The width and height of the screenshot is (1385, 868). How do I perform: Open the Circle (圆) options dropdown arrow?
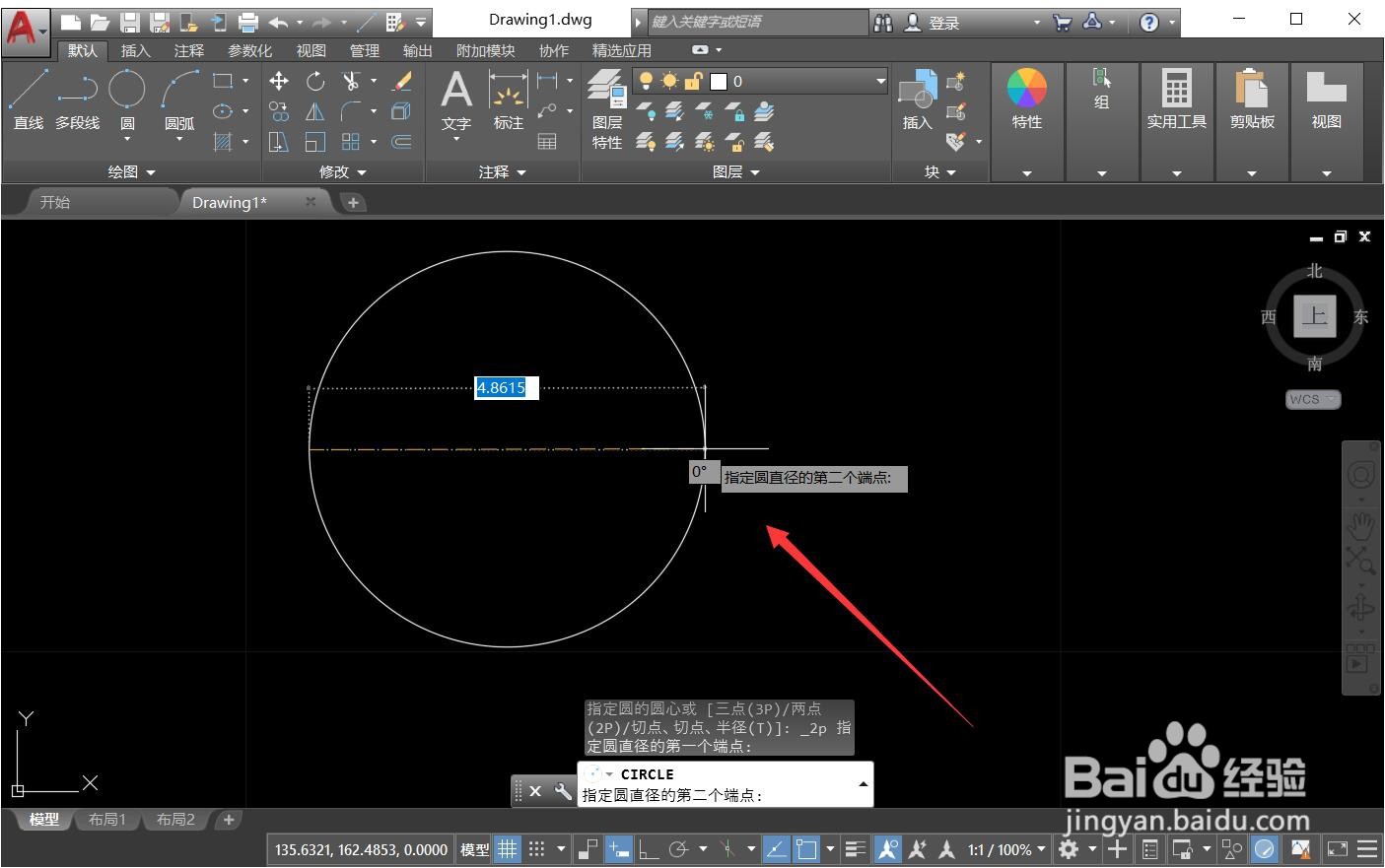coord(127,139)
